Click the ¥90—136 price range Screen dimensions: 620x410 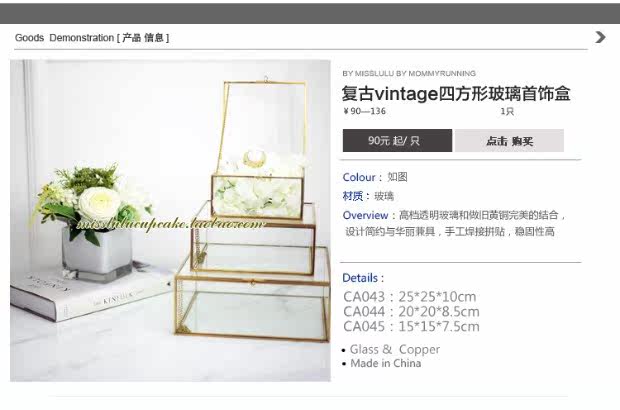364,111
